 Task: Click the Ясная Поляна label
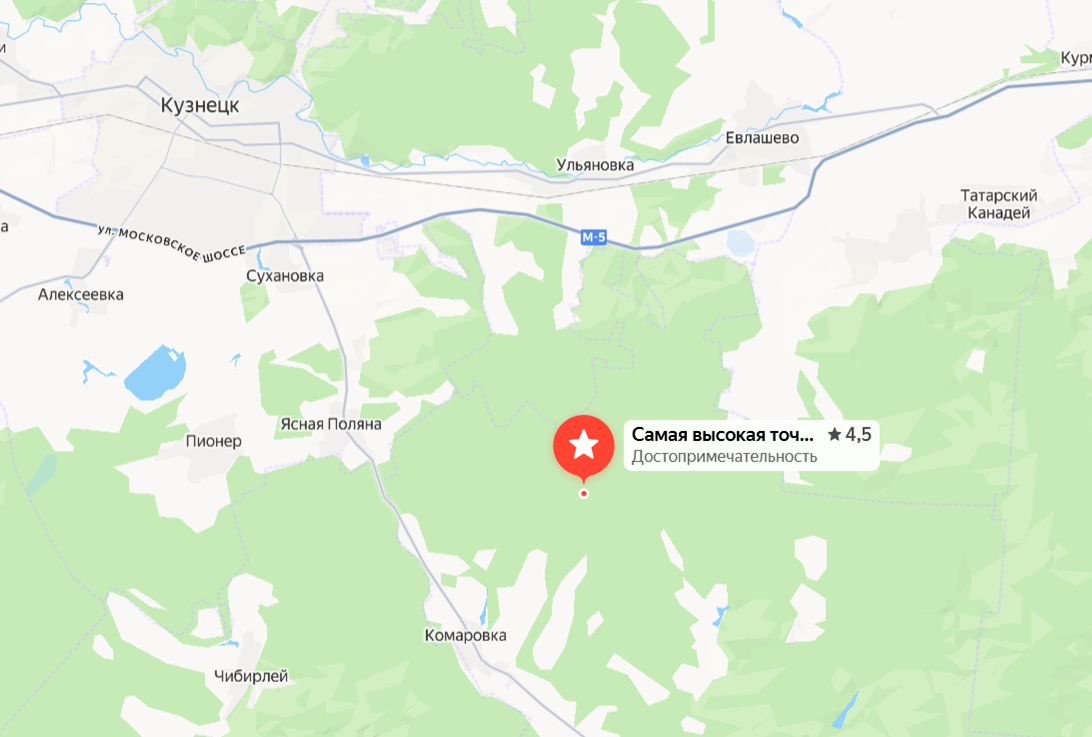[331, 424]
